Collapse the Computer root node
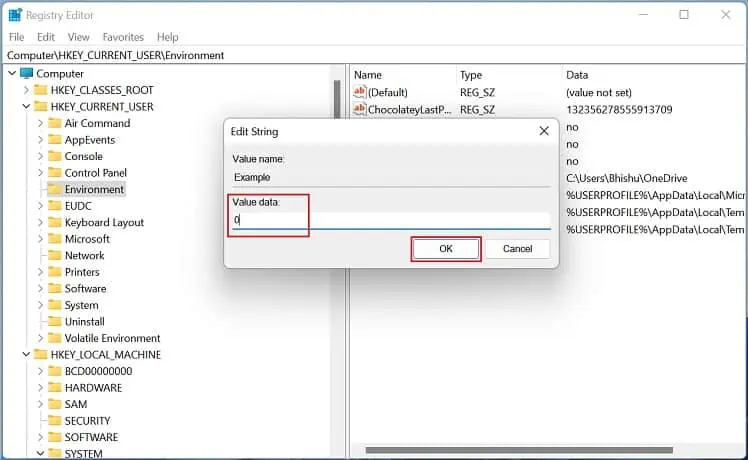 coord(12,73)
